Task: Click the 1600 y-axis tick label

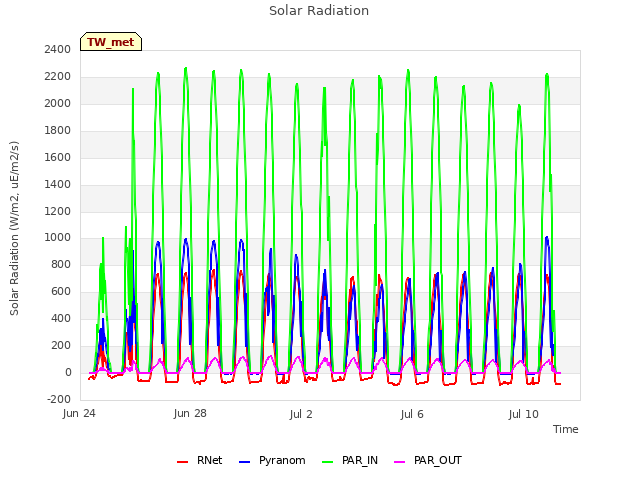Action: (x=58, y=157)
